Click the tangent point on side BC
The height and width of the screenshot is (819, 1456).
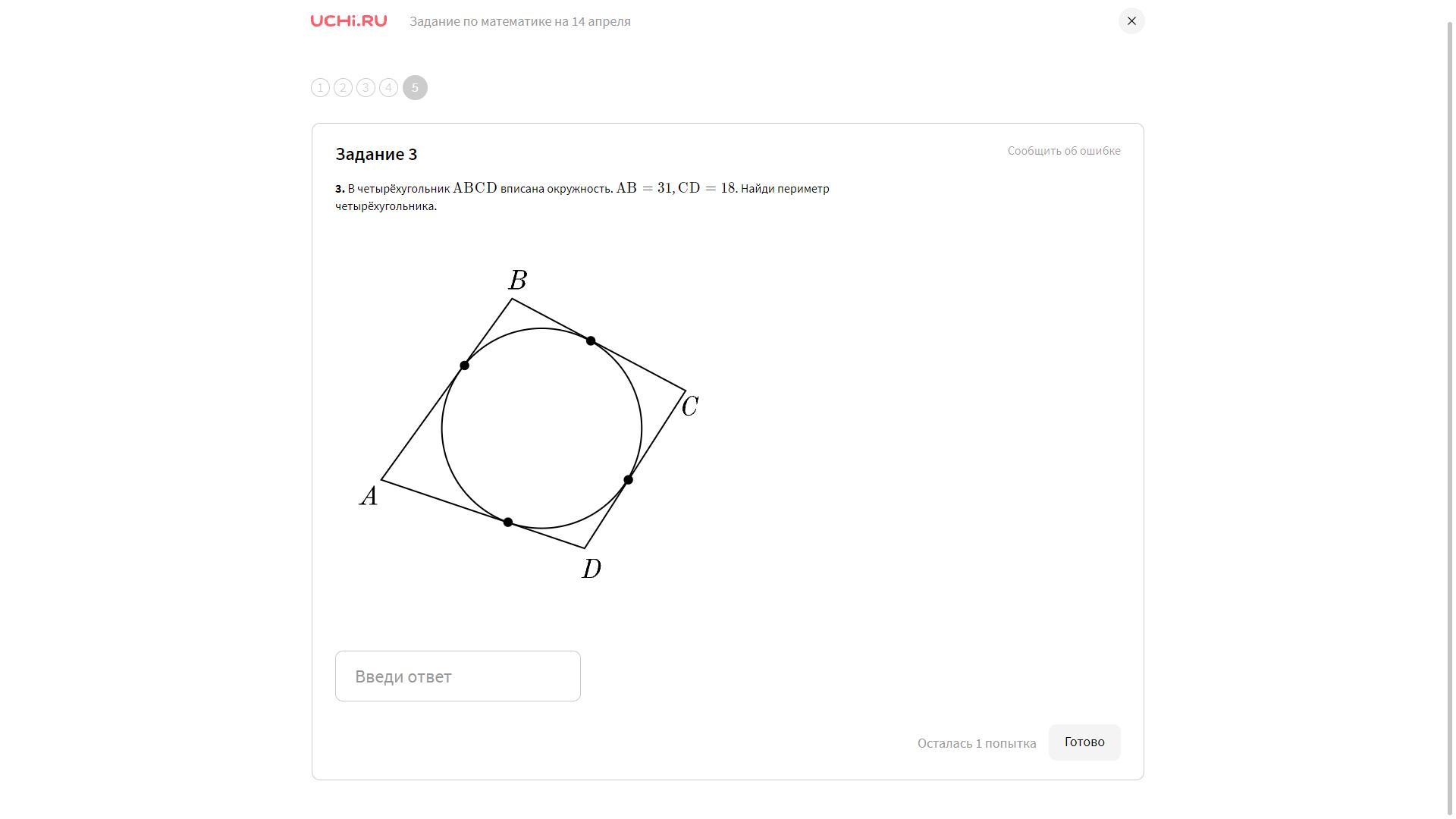[x=591, y=341]
